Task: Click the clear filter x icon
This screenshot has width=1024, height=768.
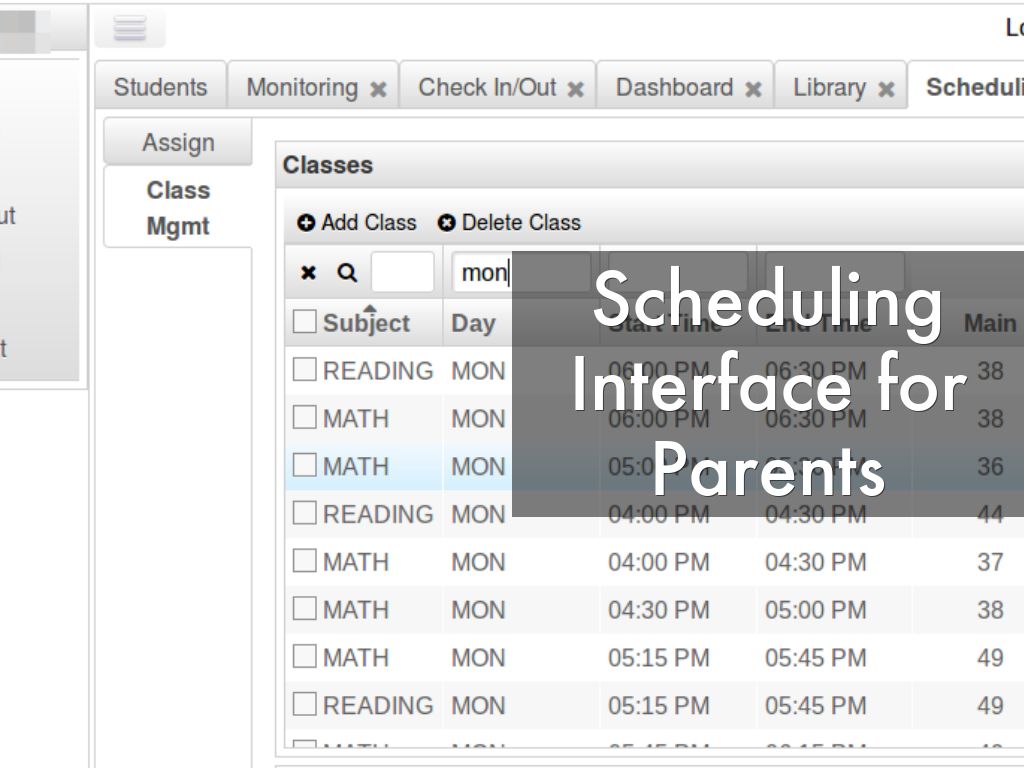Action: [309, 272]
